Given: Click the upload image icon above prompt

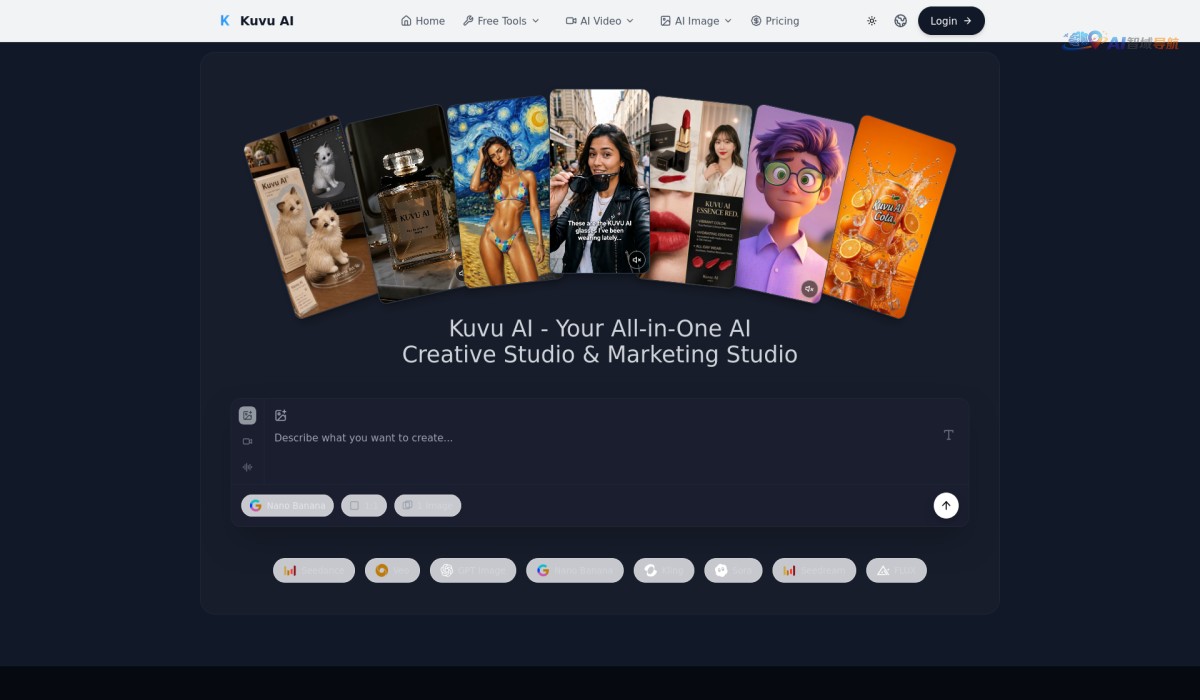Looking at the screenshot, I should [281, 415].
